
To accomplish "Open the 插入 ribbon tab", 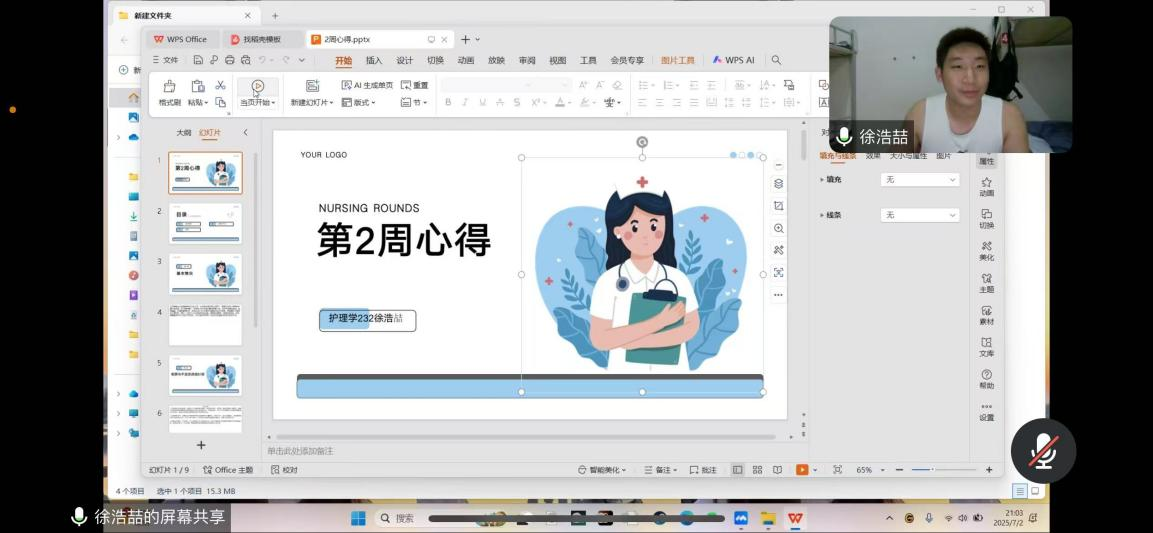I will tap(374, 60).
